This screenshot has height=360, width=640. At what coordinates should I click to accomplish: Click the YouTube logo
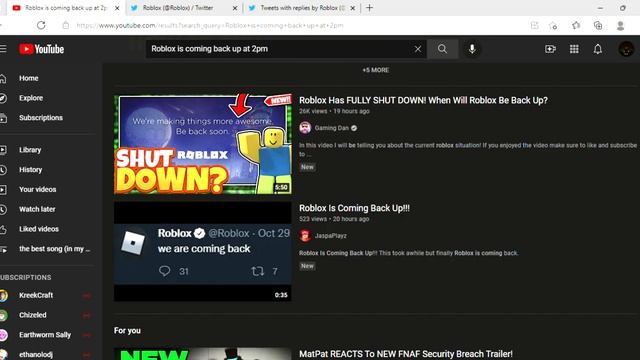coord(42,49)
